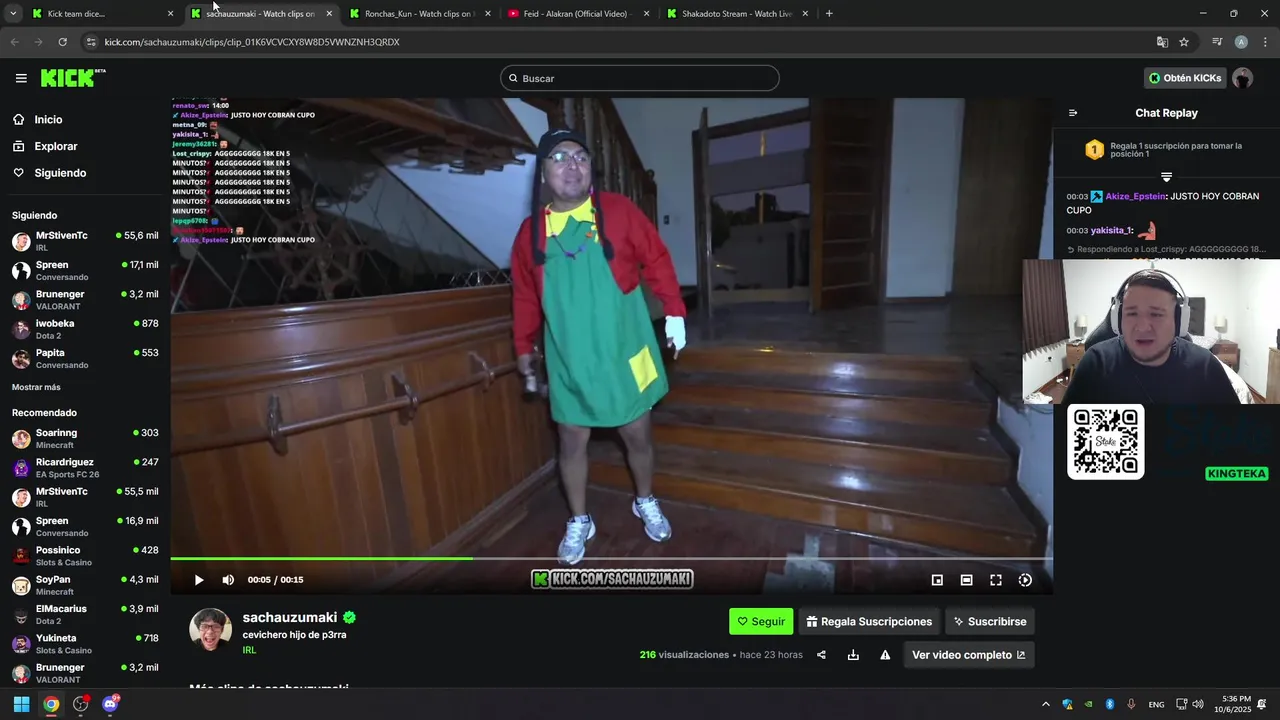Open Ricardriguez recommended channel
Viewport: 1280px width, 720px height.
click(x=85, y=467)
